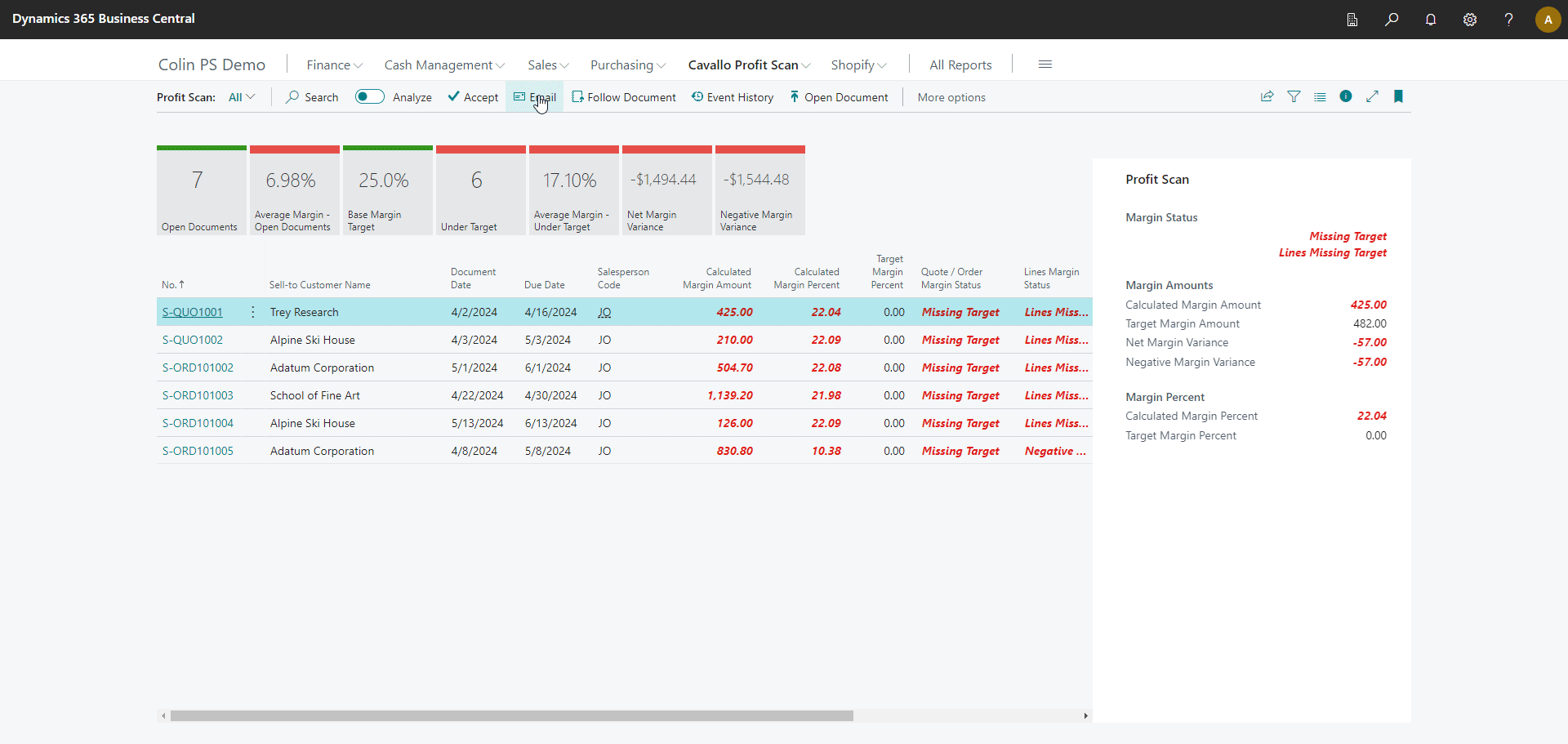
Task: Toggle the FactBox information icon
Action: click(1346, 96)
